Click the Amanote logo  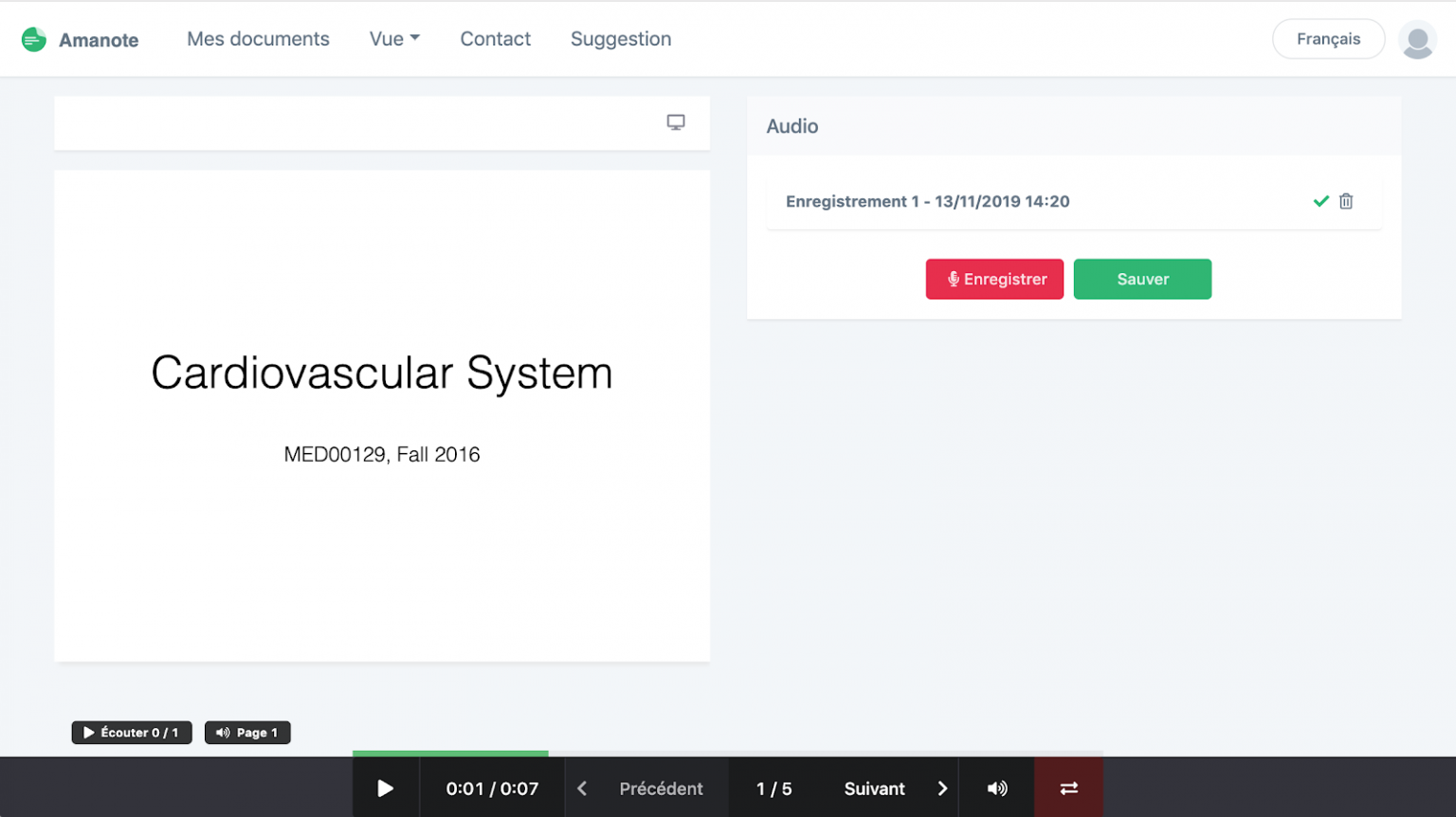click(x=81, y=39)
